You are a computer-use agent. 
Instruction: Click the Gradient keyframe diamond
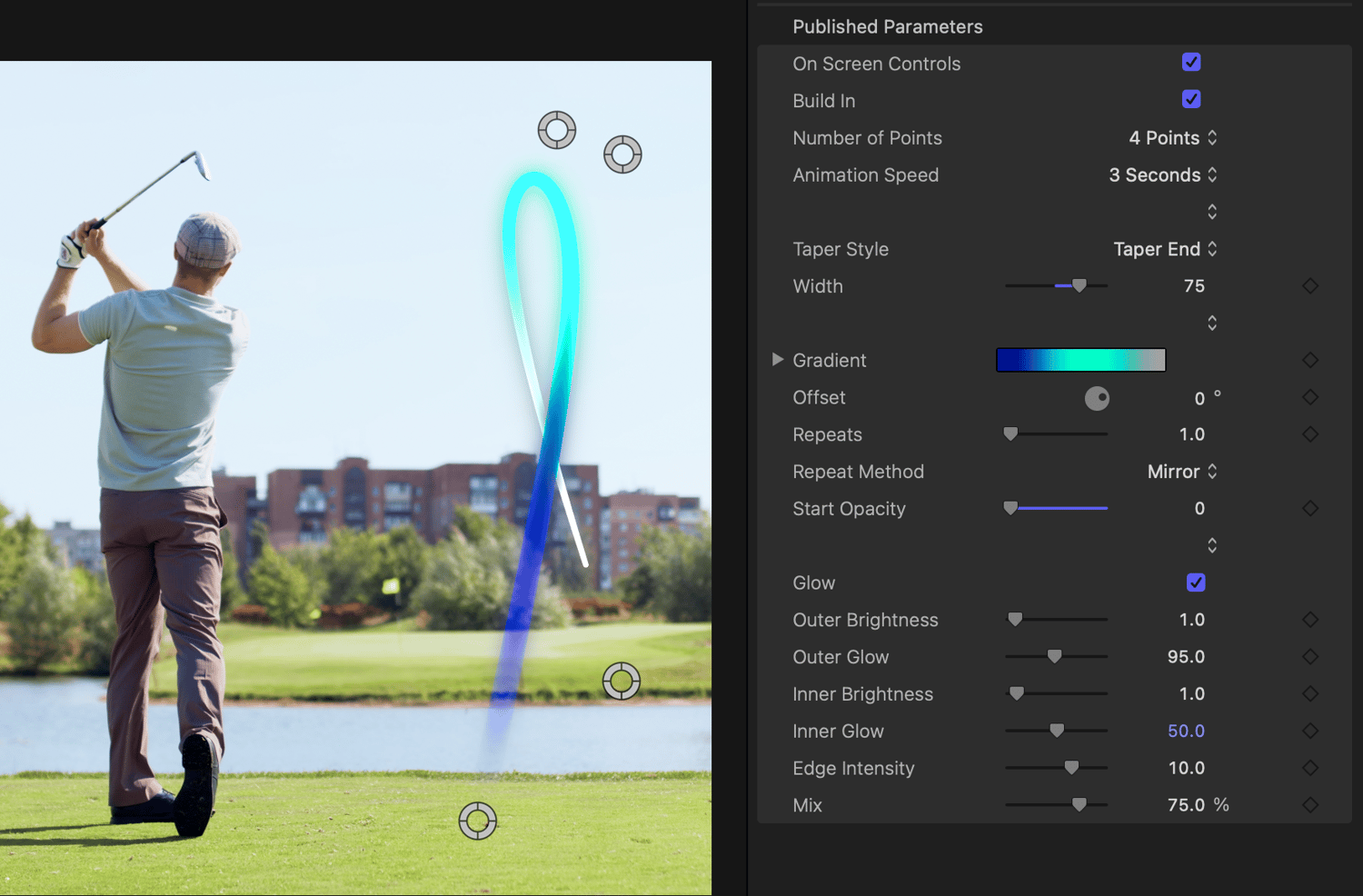click(1310, 360)
